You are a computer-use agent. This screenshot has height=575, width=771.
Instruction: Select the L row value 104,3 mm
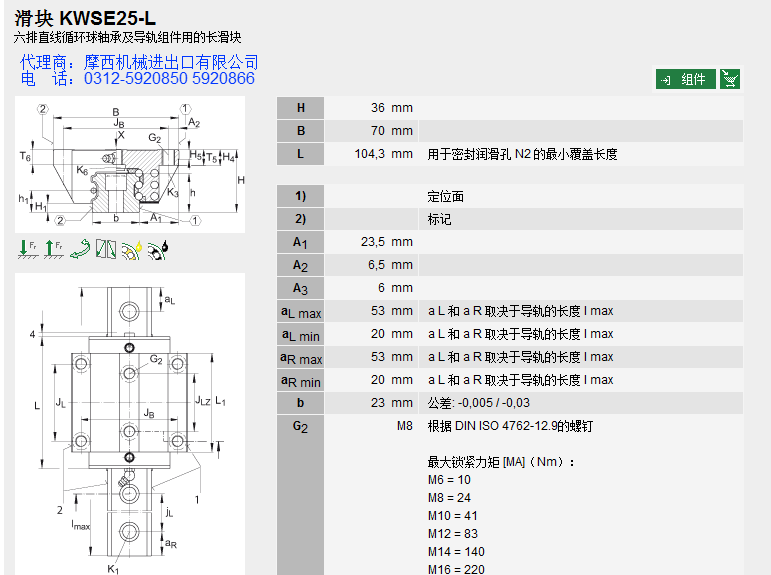(x=383, y=154)
